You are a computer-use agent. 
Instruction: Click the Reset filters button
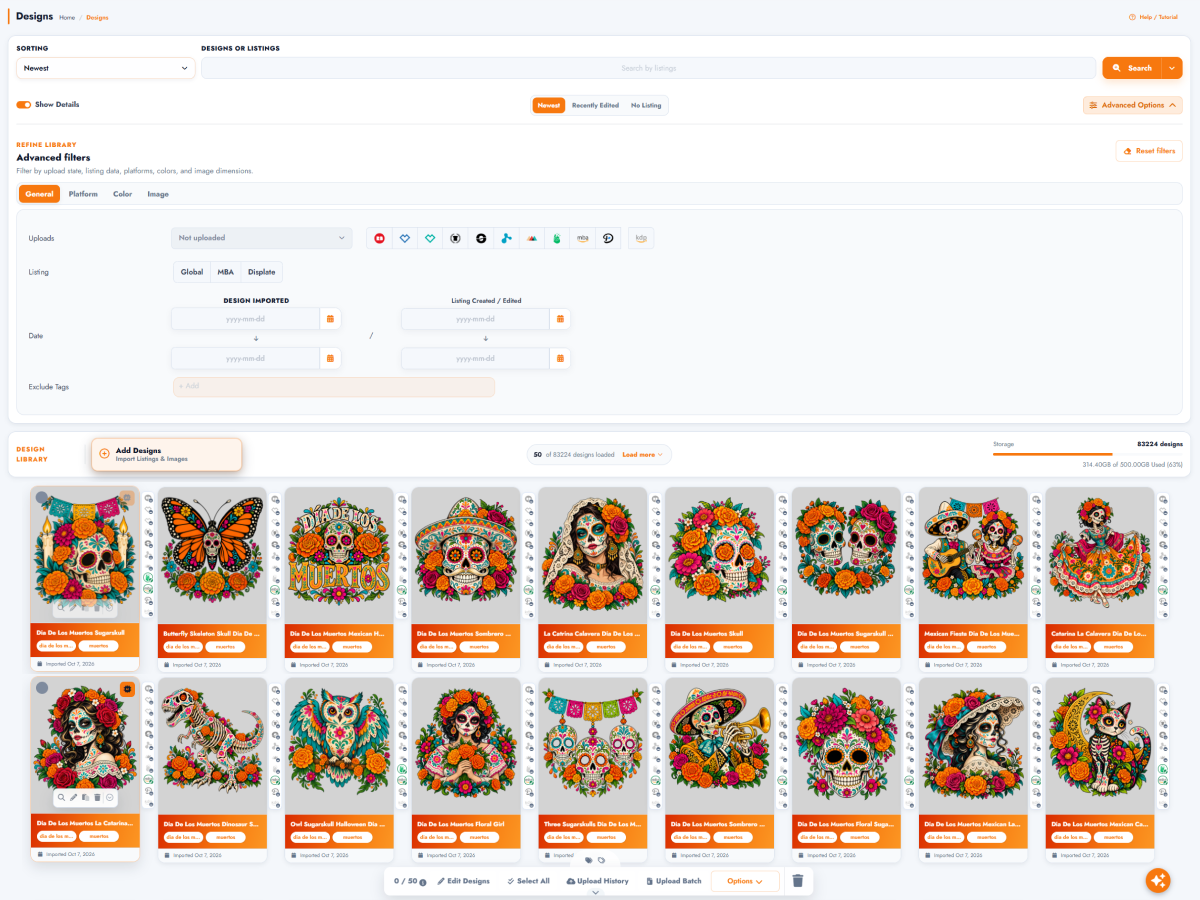click(x=1149, y=151)
